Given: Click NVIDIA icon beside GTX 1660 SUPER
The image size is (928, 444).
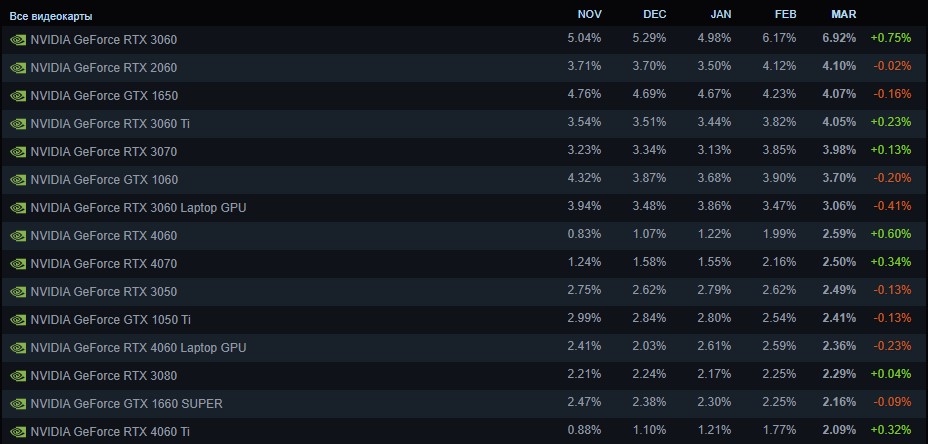Looking at the screenshot, I should click(x=18, y=404).
